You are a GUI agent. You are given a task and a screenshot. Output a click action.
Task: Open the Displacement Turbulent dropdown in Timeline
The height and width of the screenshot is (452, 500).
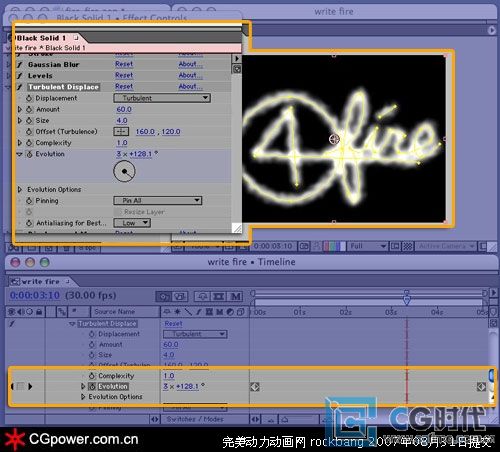pyautogui.click(x=195, y=334)
